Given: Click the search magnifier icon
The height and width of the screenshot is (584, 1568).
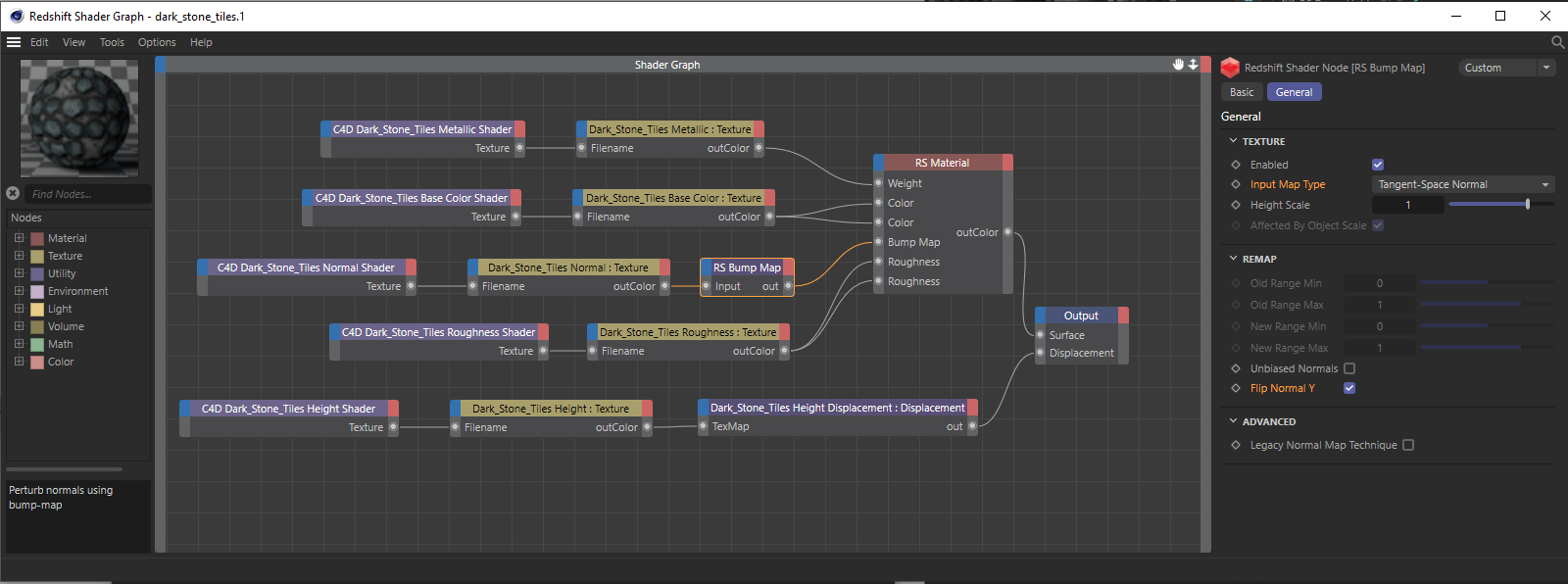Looking at the screenshot, I should point(1557,42).
